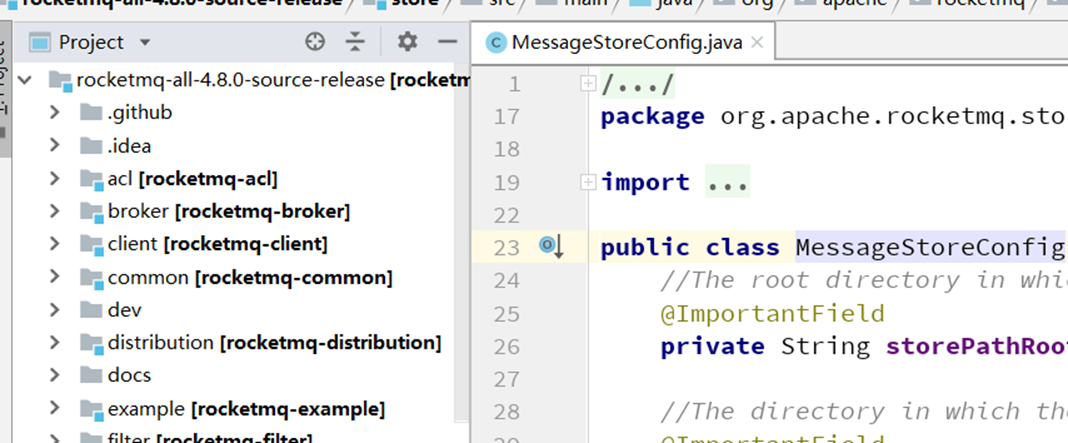Click the 'package' keyword on line 17
This screenshot has height=443, width=1068.
(652, 117)
